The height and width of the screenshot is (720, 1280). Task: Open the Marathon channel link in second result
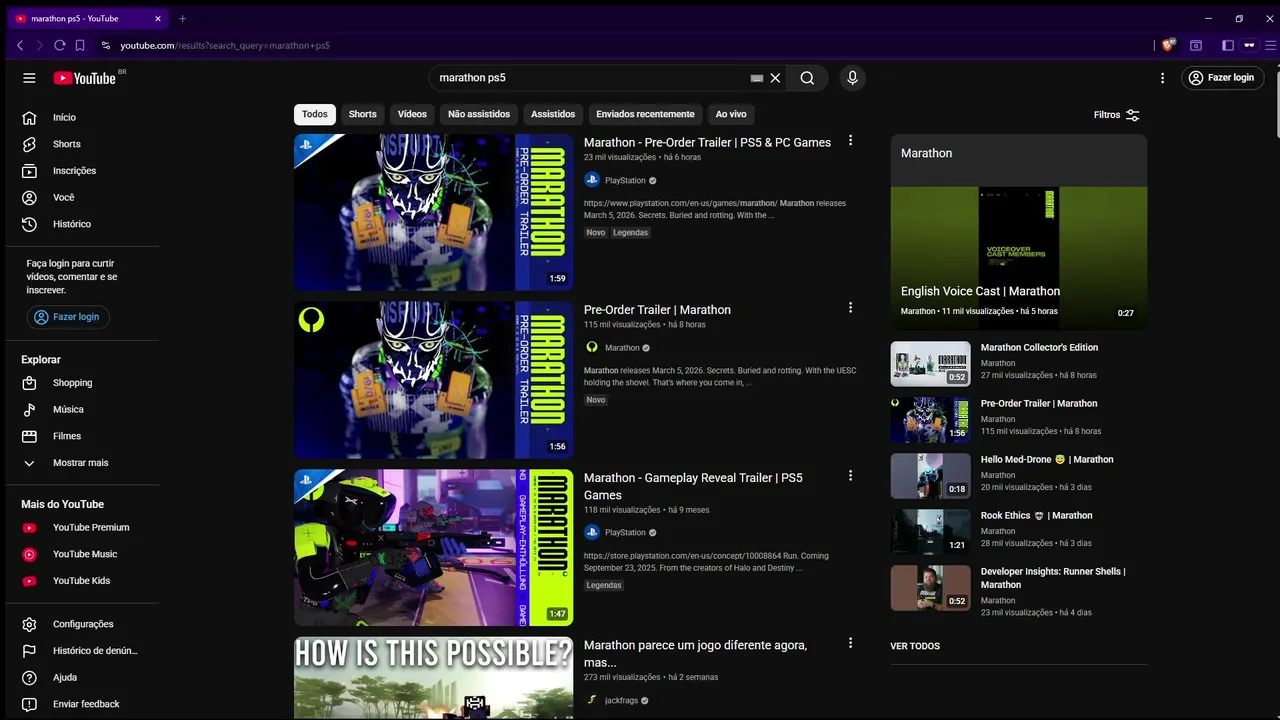pyautogui.click(x=622, y=348)
